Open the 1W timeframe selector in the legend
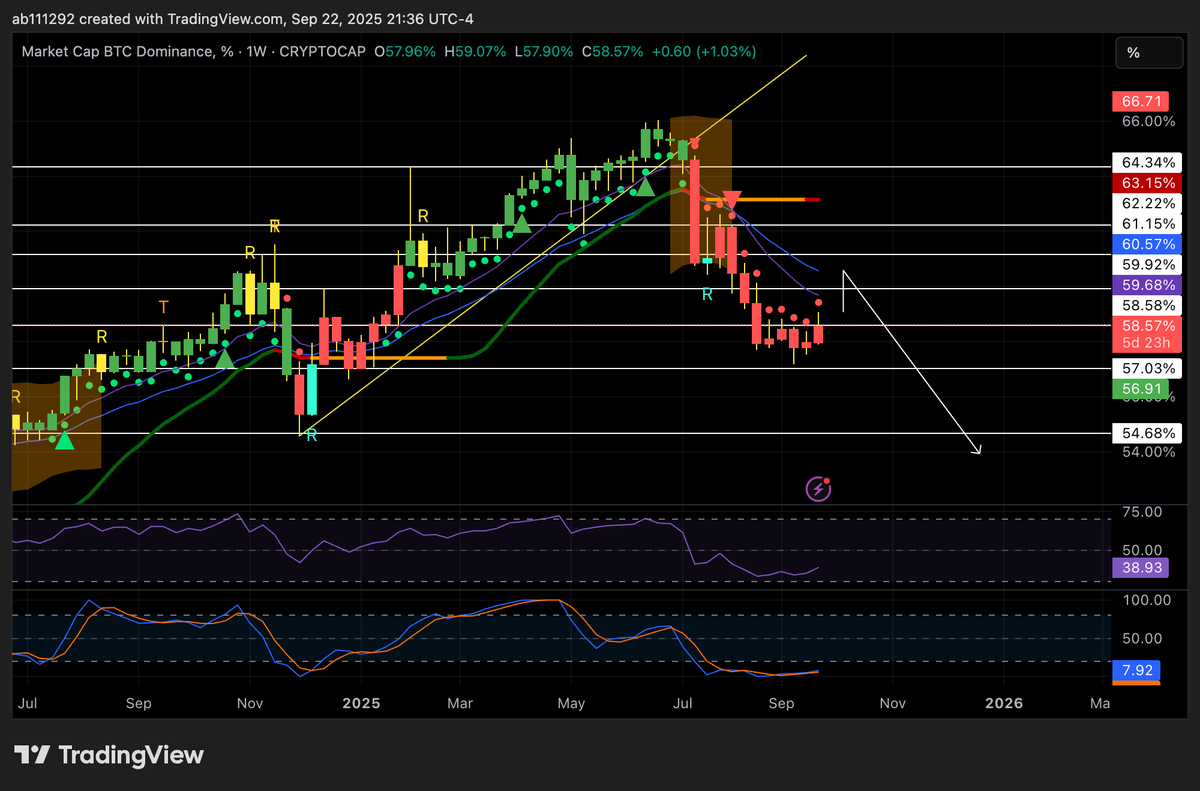The height and width of the screenshot is (791, 1200). click(258, 51)
